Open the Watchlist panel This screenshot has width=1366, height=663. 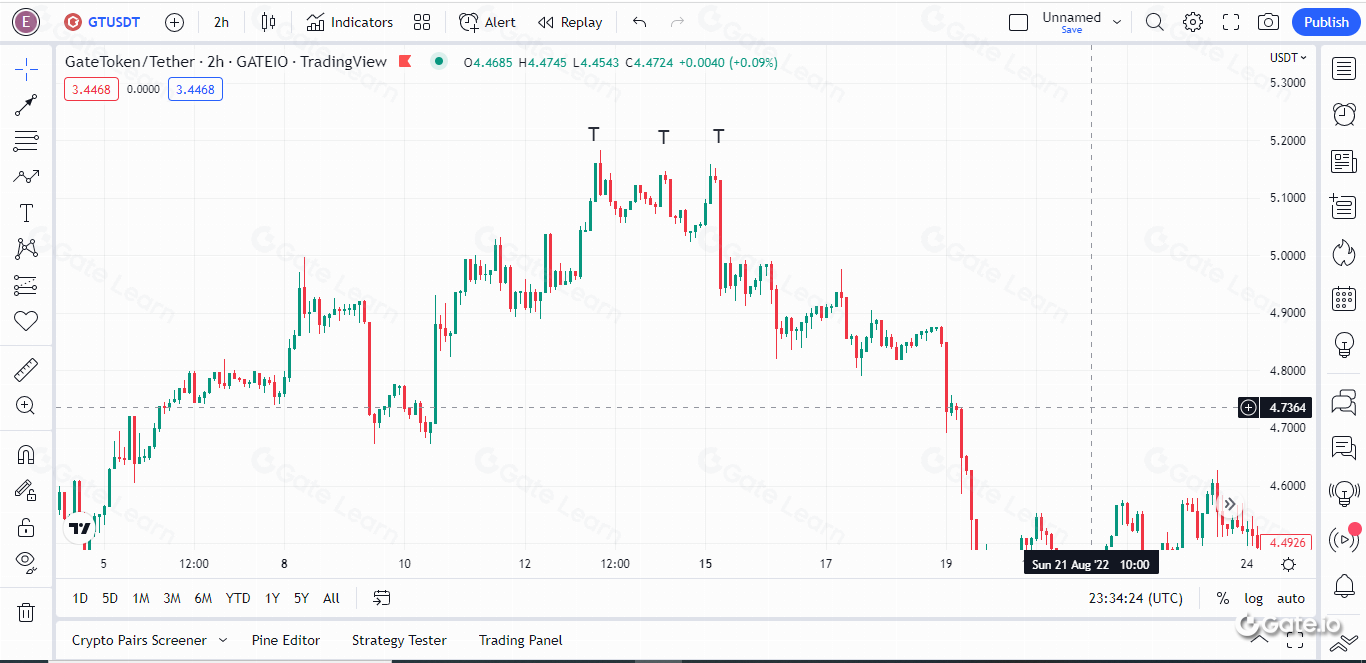[1343, 68]
